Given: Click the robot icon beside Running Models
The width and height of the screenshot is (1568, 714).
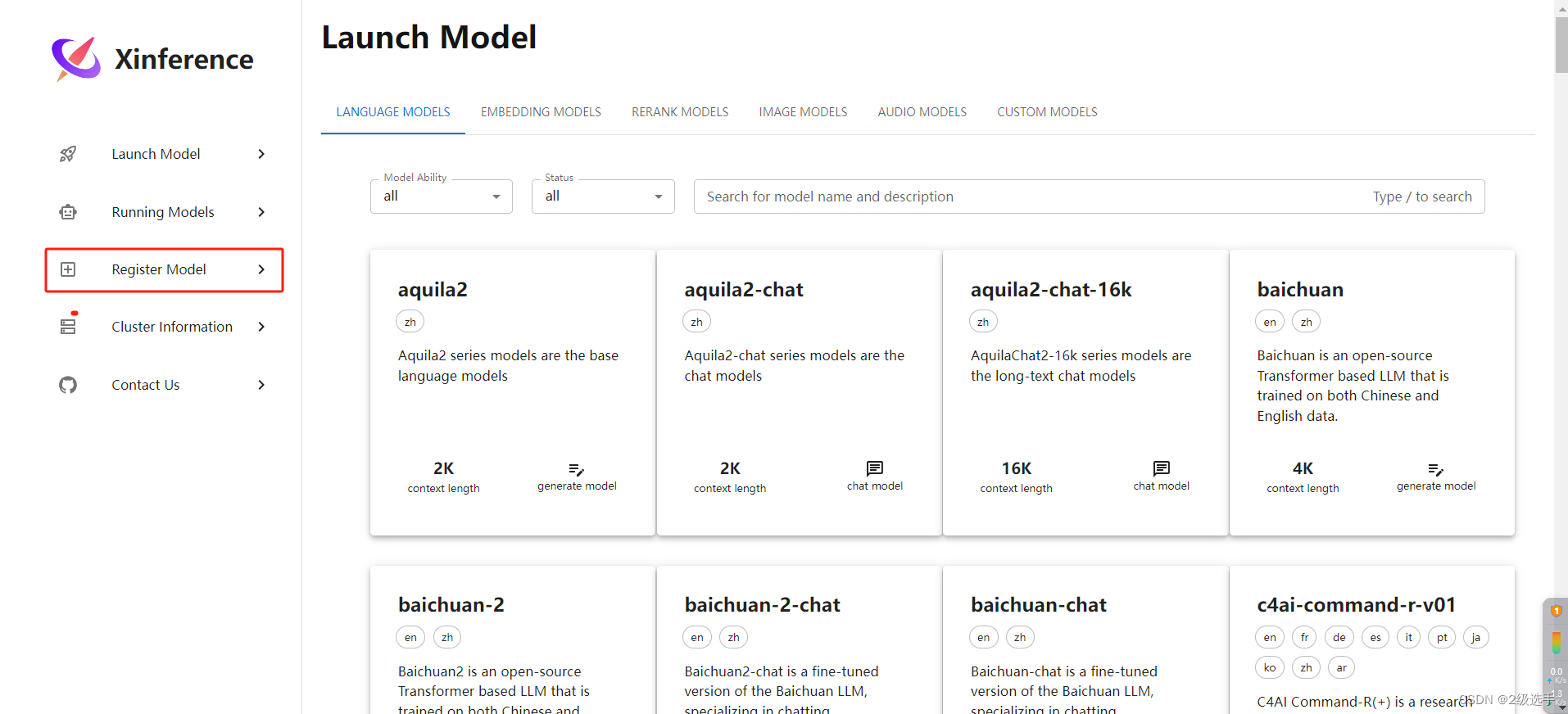Looking at the screenshot, I should click(68, 212).
